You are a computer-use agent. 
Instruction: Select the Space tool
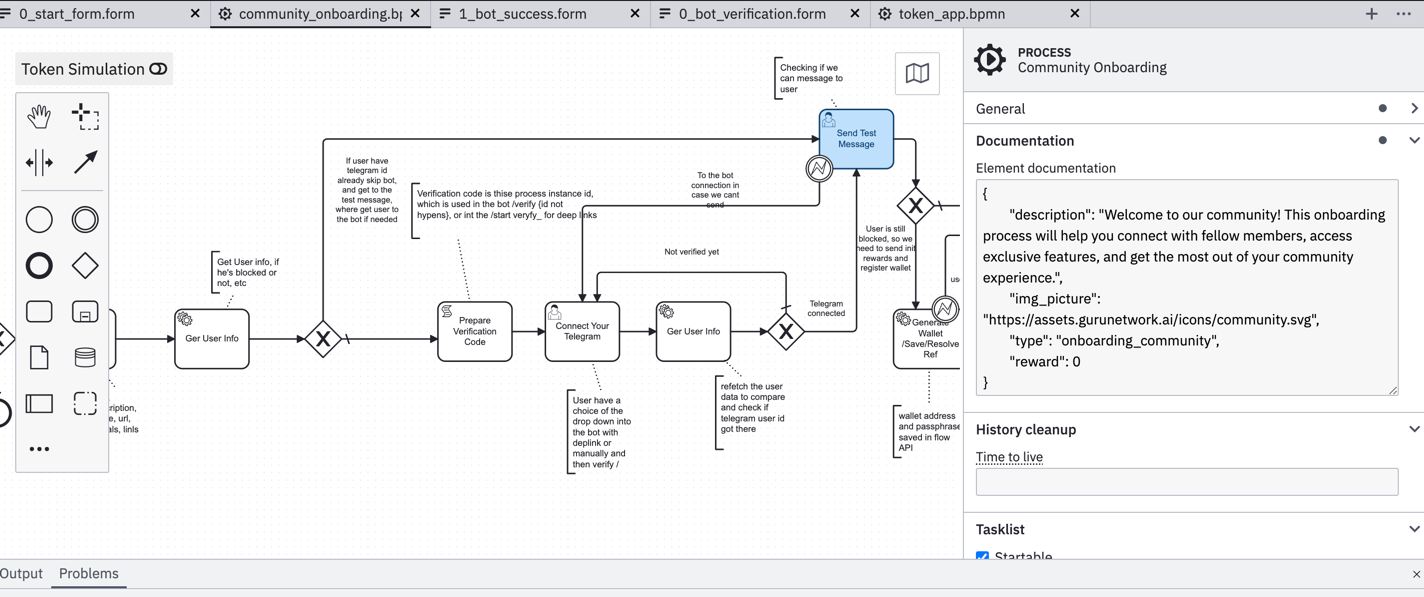(x=39, y=161)
